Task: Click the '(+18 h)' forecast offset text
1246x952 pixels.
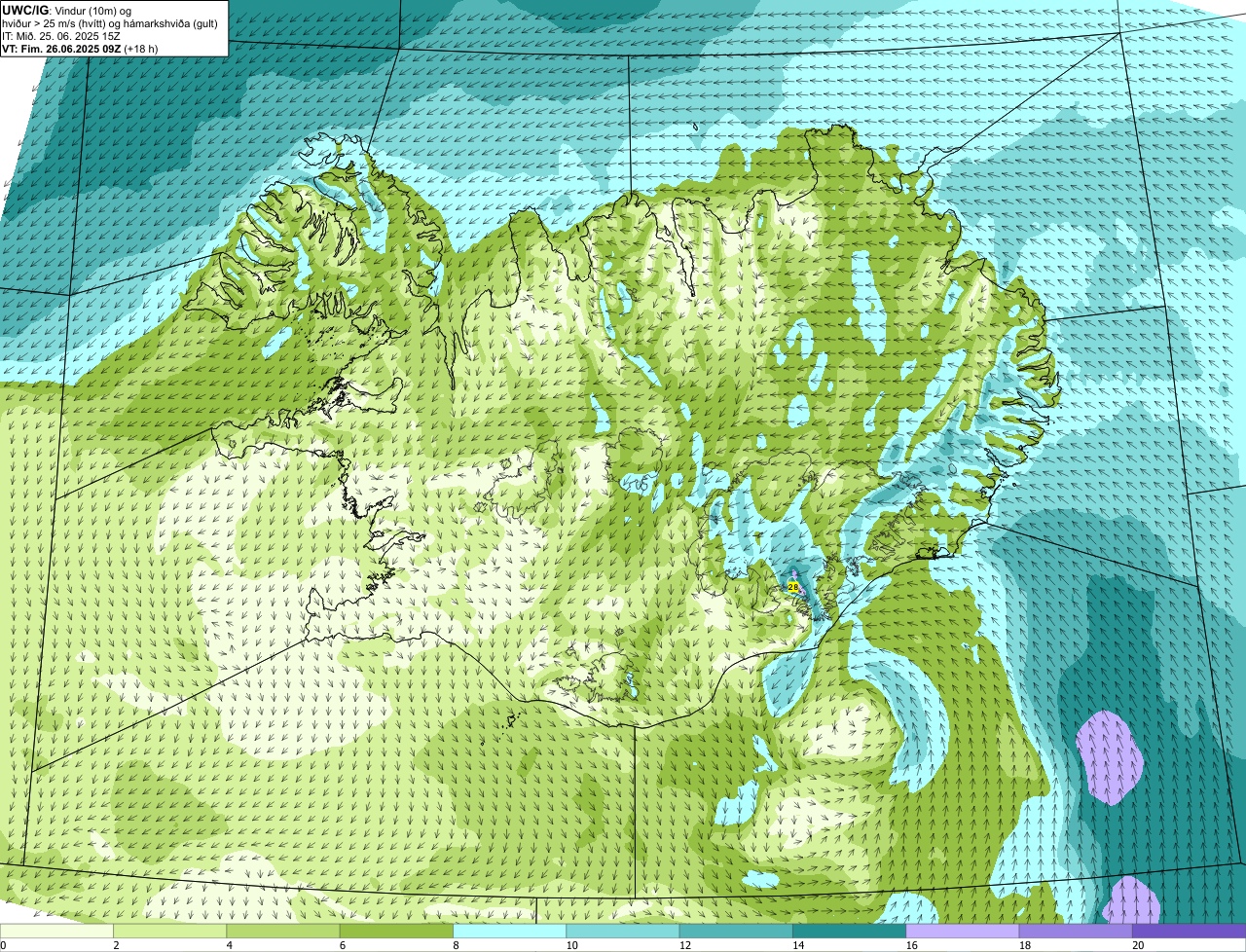Action: coord(141,48)
